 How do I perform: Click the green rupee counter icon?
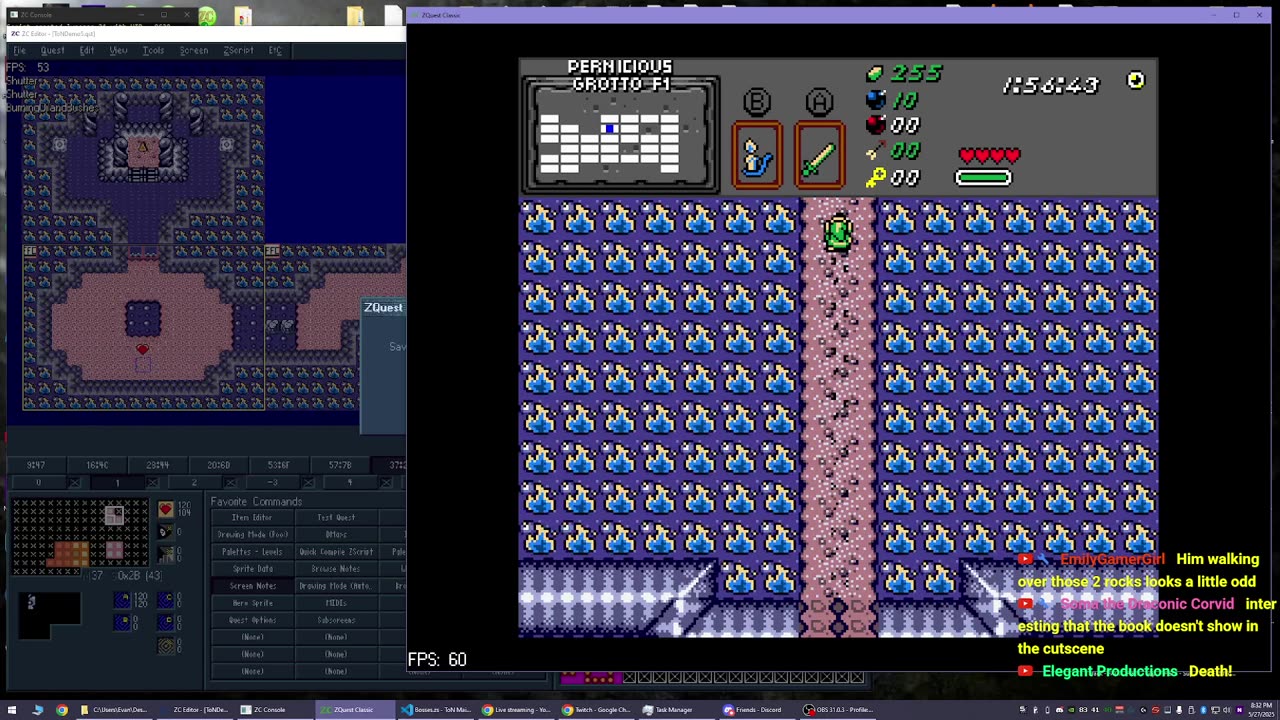875,74
